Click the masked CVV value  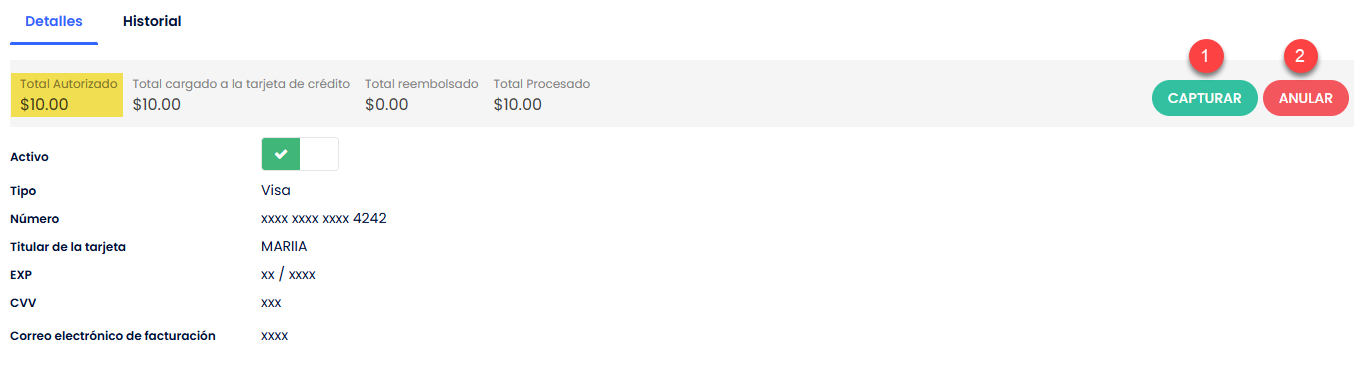click(x=271, y=302)
